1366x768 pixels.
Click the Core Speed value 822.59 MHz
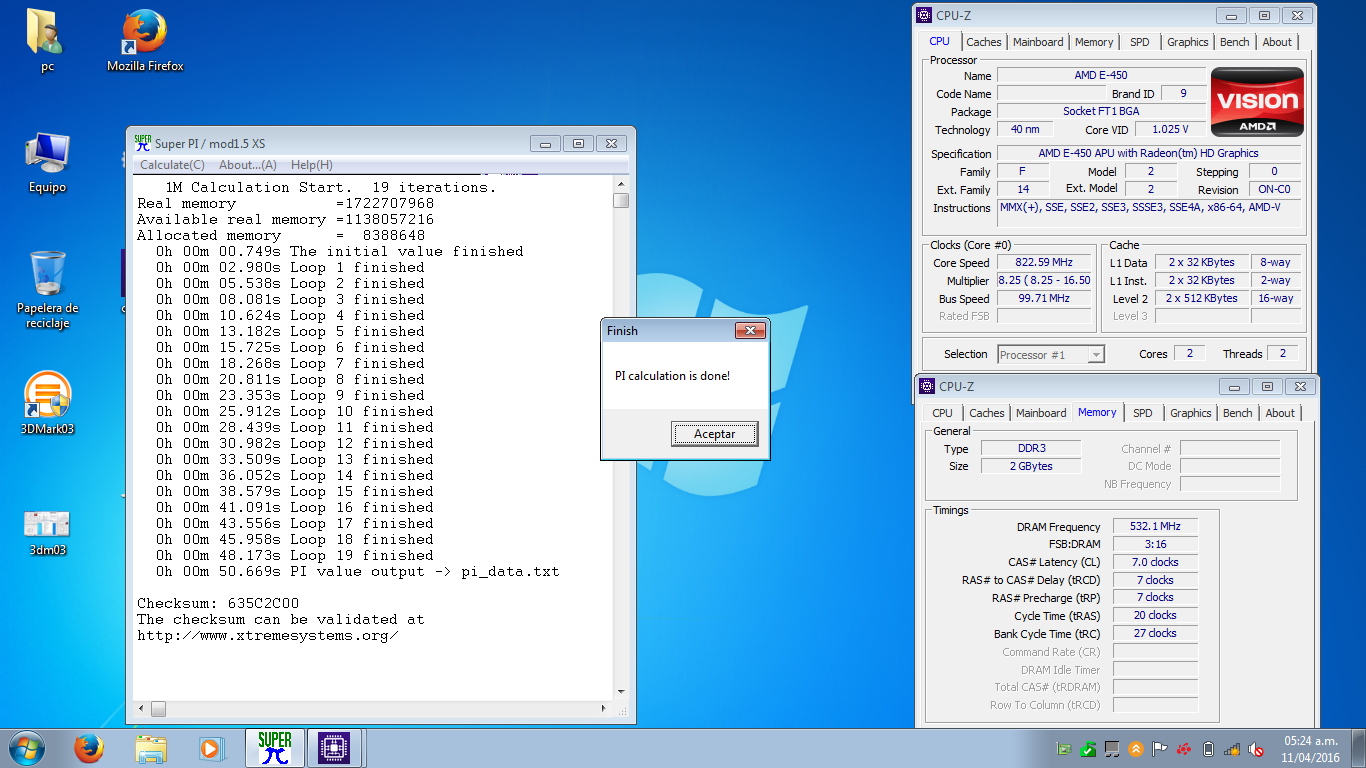pos(1044,262)
